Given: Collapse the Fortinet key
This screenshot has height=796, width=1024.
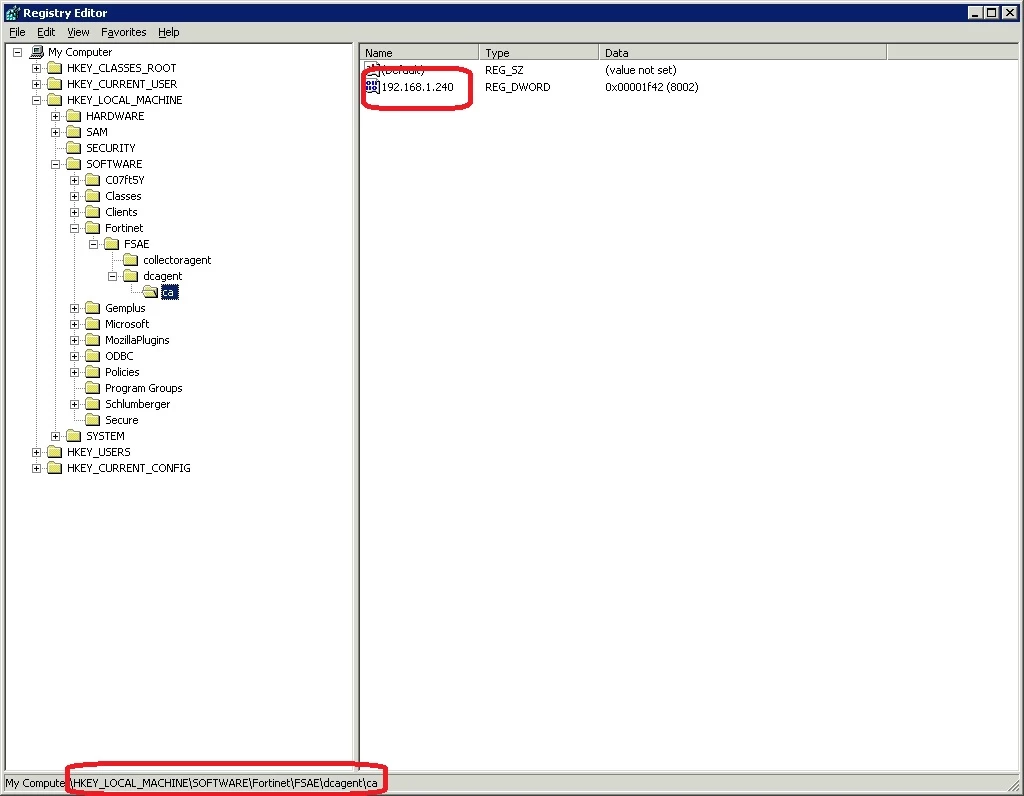Looking at the screenshot, I should point(74,228).
